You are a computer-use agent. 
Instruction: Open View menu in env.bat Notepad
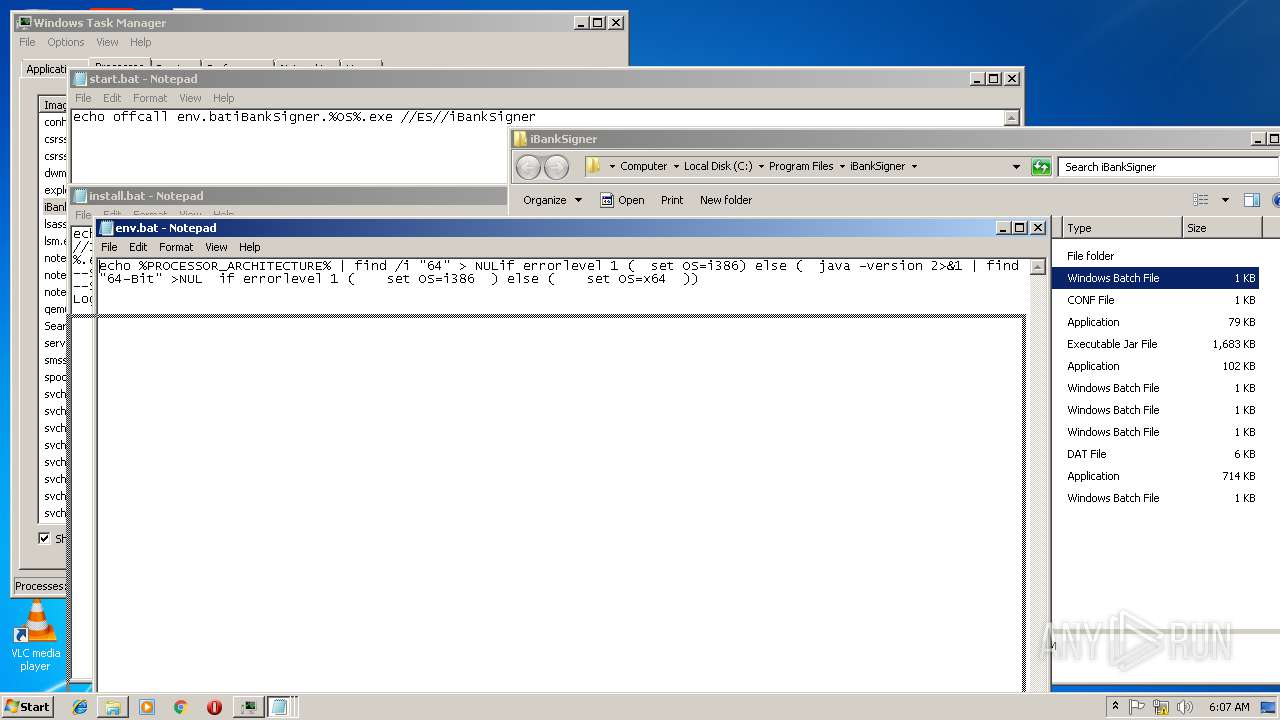point(216,247)
